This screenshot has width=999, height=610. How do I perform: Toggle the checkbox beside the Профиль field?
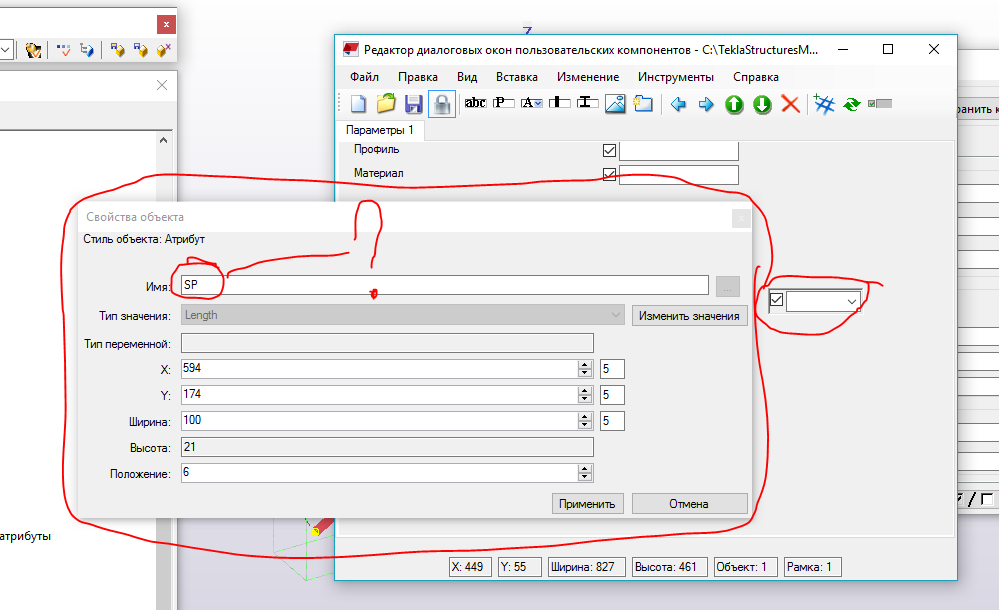point(609,151)
